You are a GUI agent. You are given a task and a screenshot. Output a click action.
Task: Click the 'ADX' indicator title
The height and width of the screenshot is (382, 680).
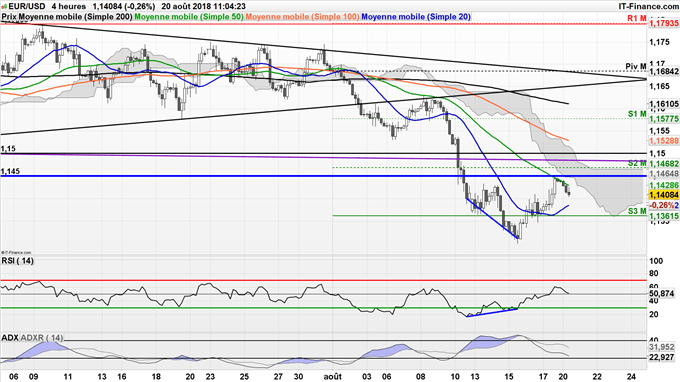coord(10,337)
